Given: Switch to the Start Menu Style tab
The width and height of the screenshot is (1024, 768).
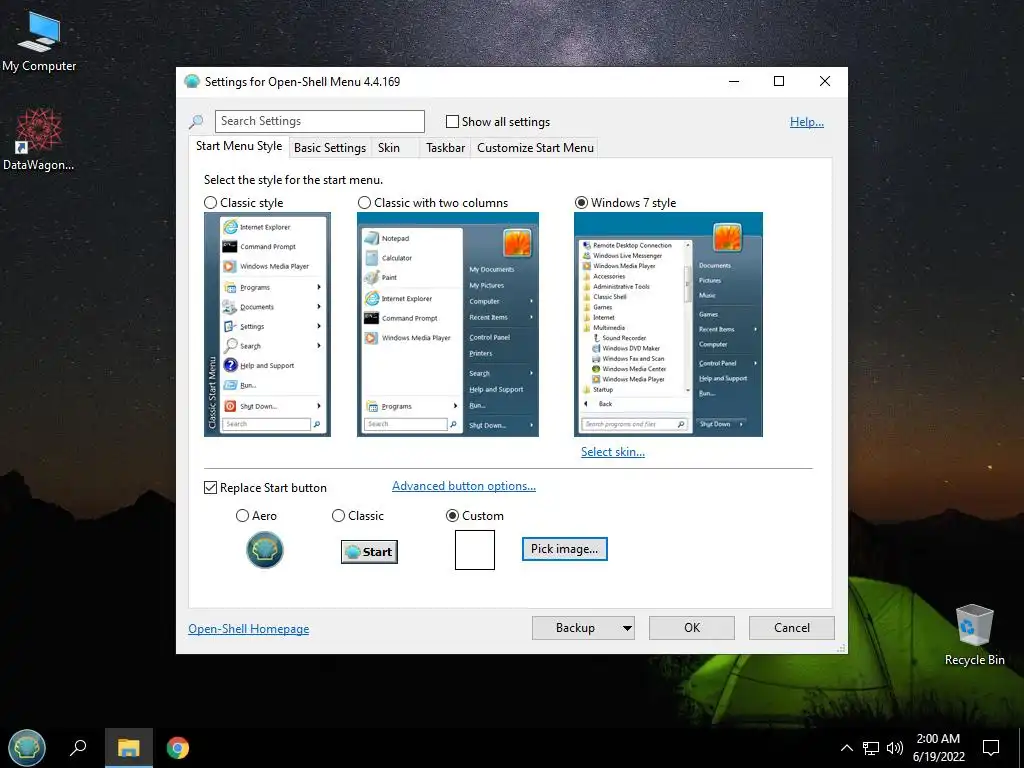Looking at the screenshot, I should click(239, 146).
